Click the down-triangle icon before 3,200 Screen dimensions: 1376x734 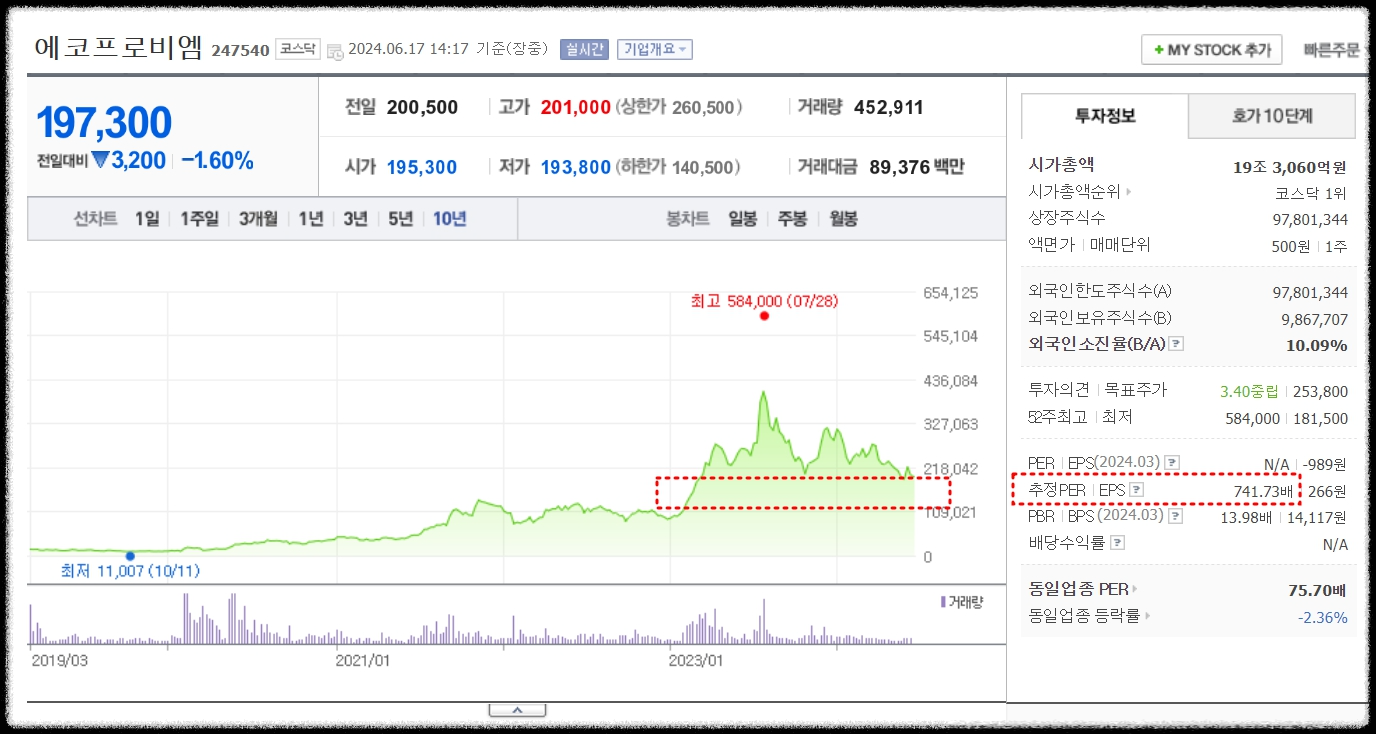[100, 160]
